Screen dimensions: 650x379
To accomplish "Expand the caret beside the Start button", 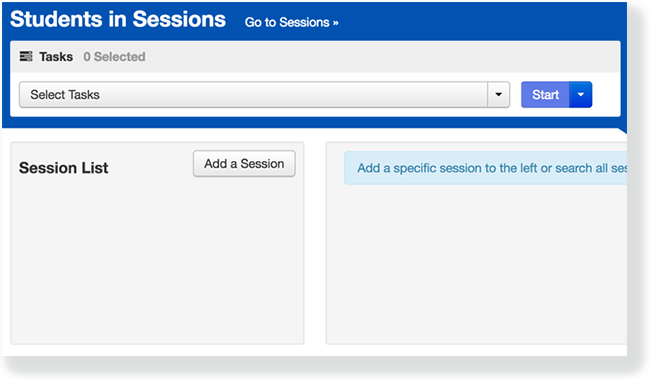I will tap(581, 95).
